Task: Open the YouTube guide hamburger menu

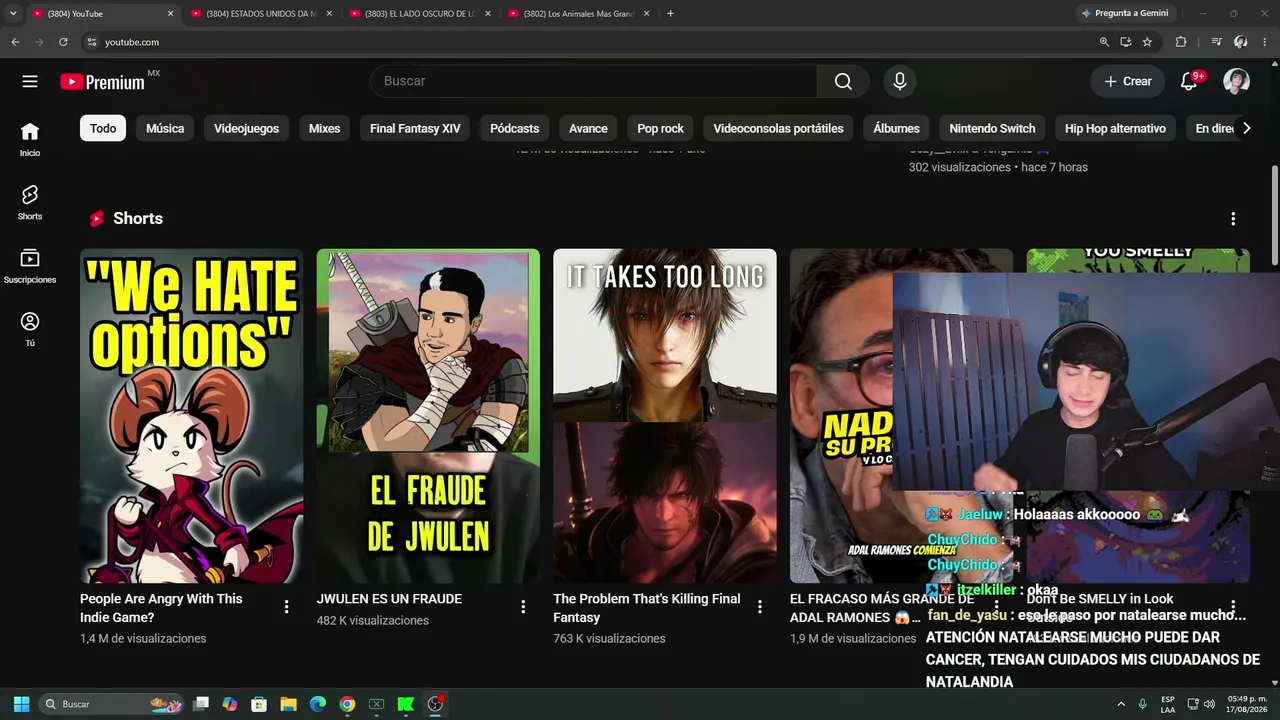Action: (30, 81)
